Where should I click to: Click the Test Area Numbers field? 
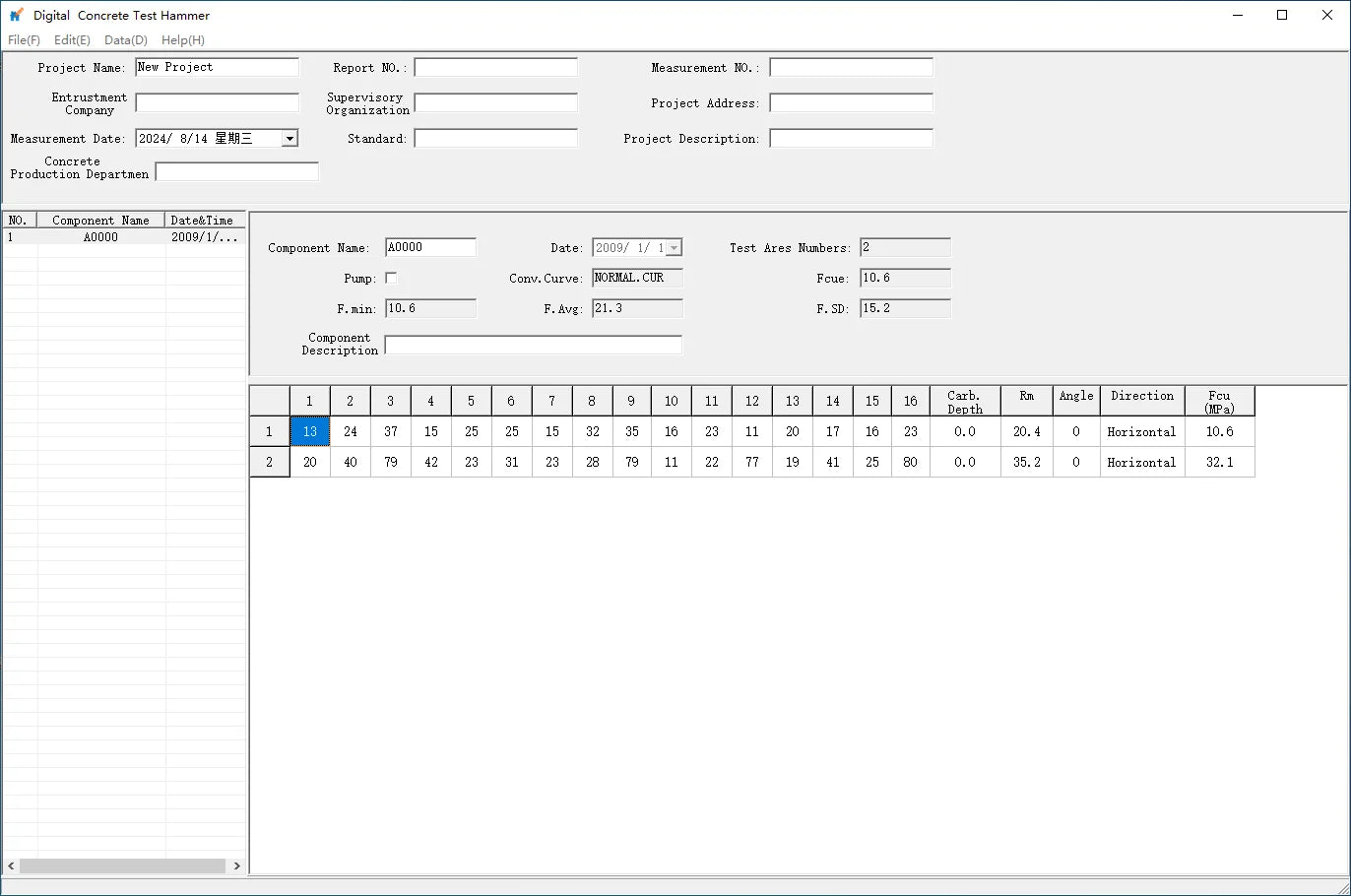(x=906, y=247)
